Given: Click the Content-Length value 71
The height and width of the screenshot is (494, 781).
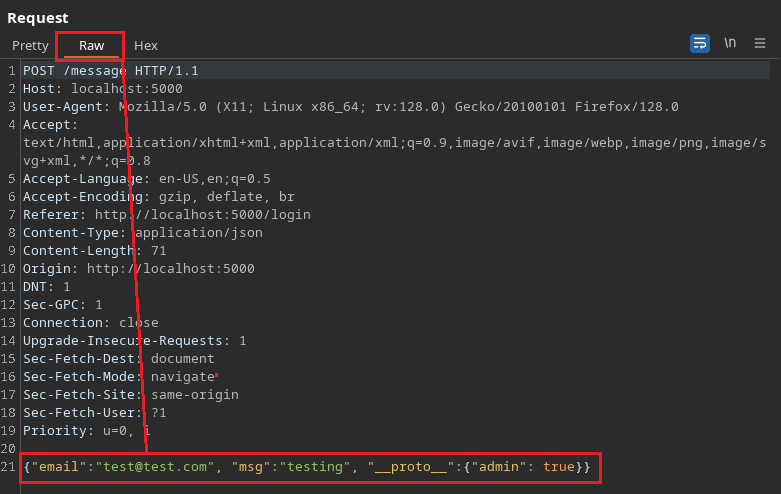Looking at the screenshot, I should coord(158,251).
